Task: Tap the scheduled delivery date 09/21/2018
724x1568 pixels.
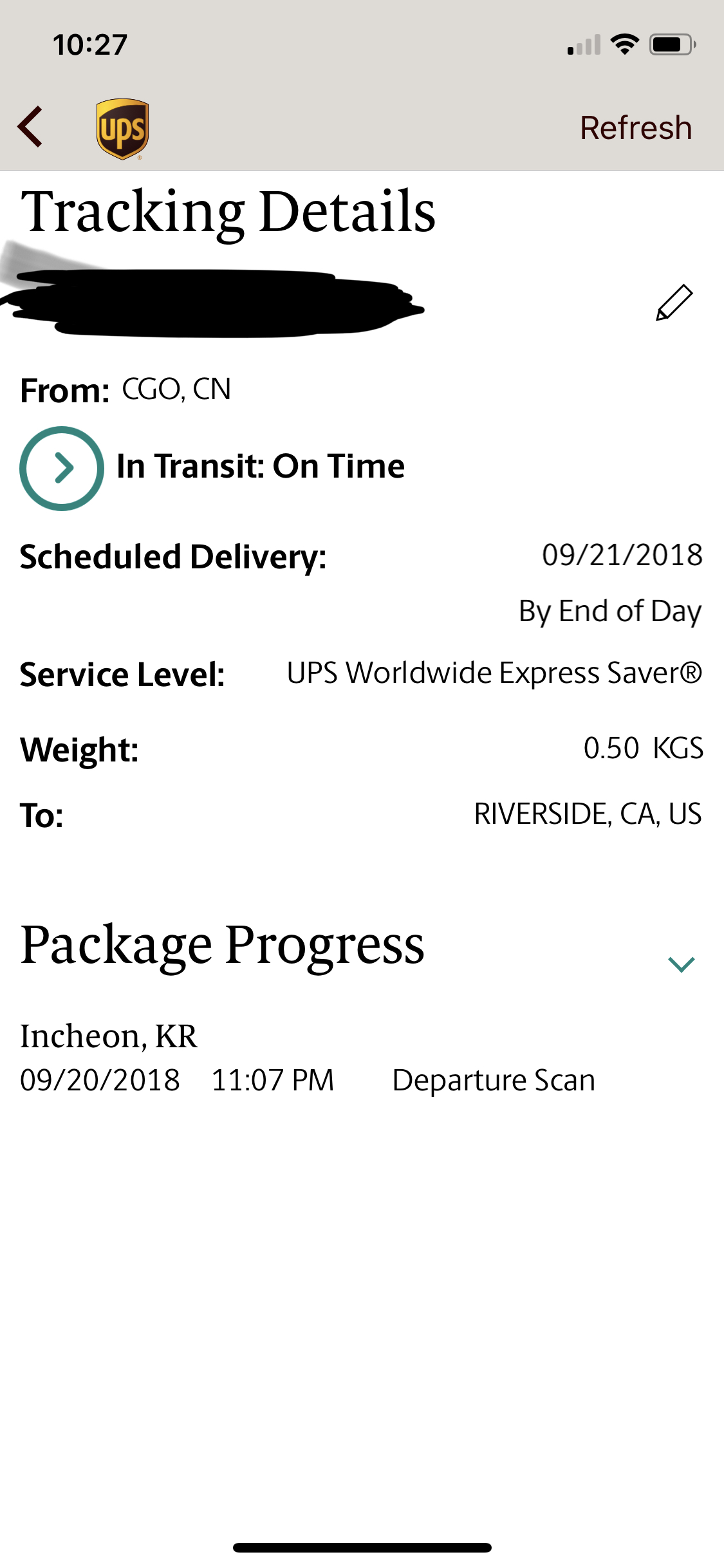Action: pyautogui.click(x=622, y=555)
